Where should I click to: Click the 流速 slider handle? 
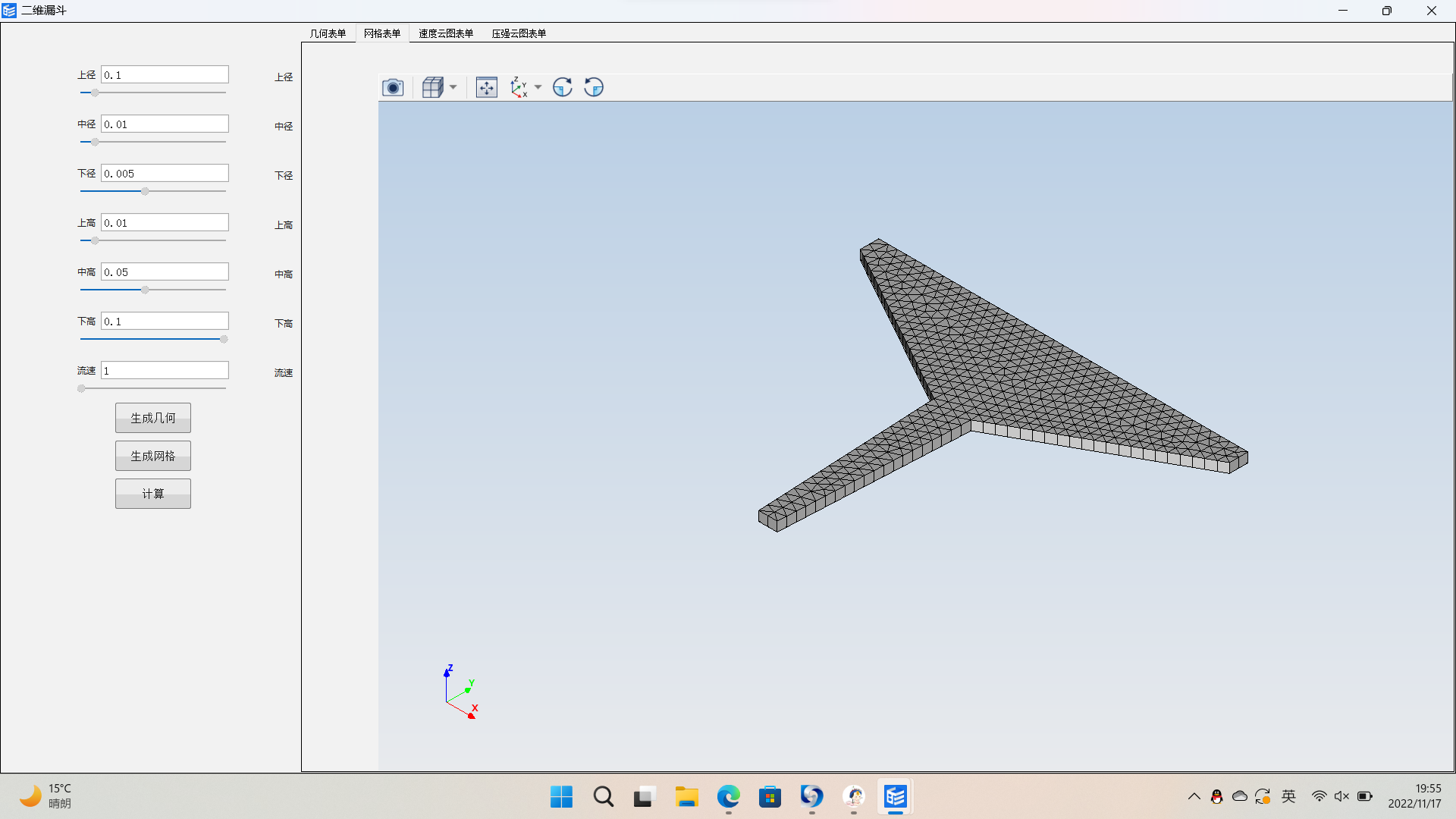(81, 388)
